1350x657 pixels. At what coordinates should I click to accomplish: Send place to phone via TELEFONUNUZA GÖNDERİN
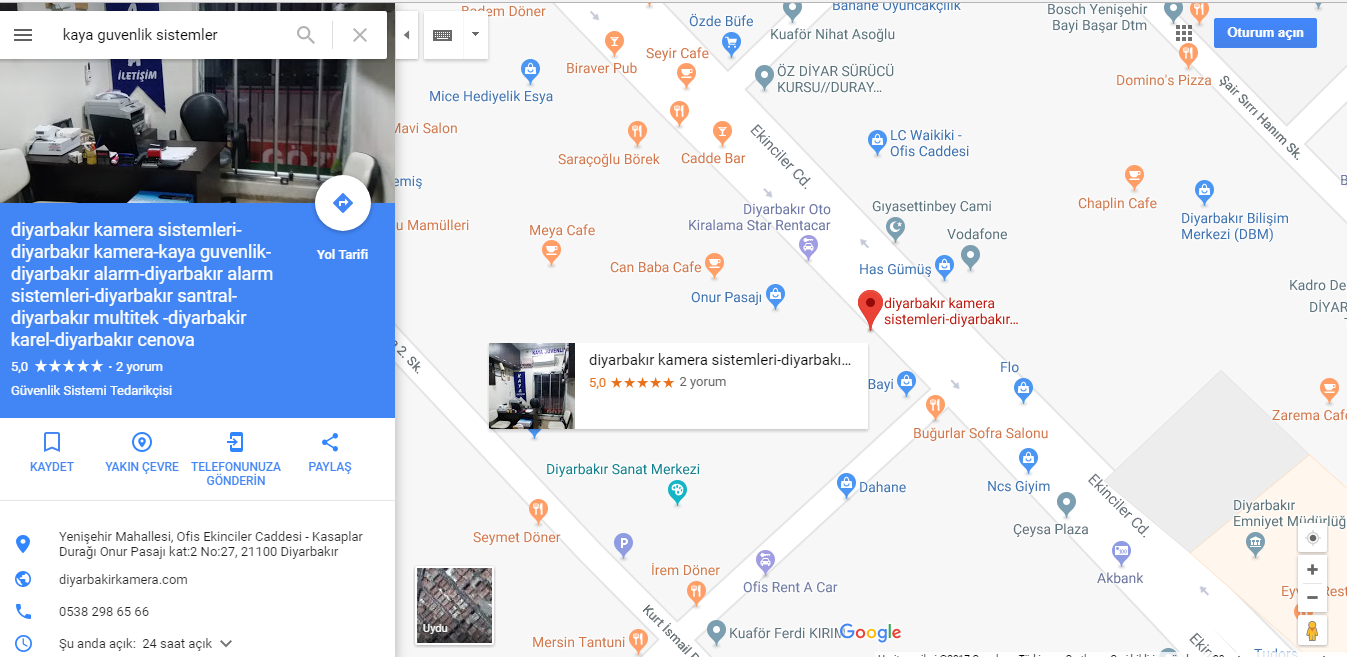236,459
